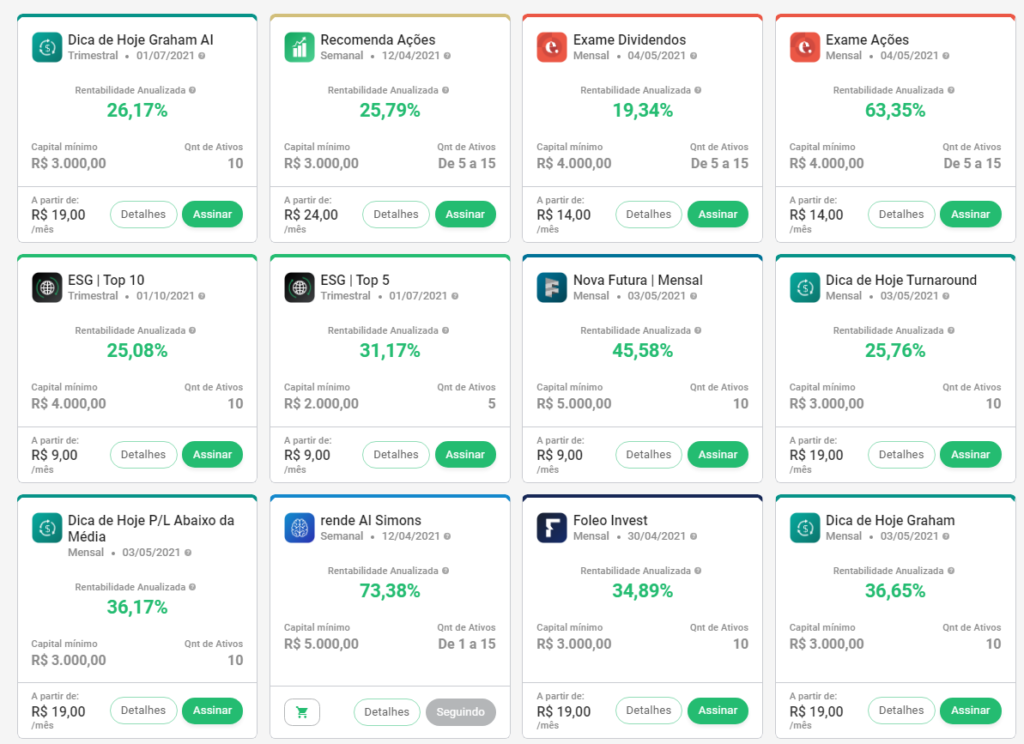Click the Dica de Hoje Graham AI logo icon

(x=47, y=47)
